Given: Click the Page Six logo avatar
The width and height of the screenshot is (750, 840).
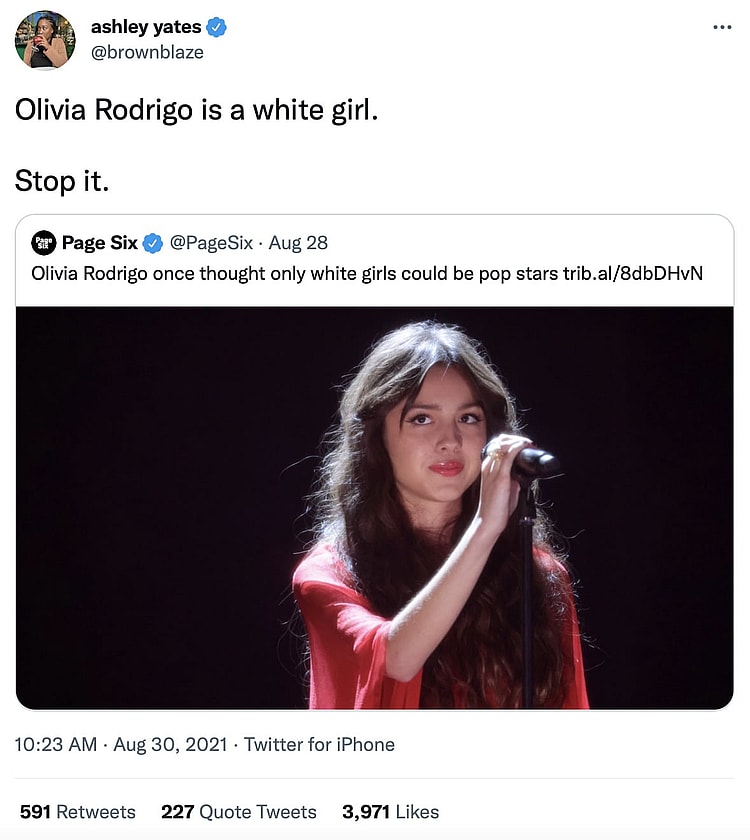Looking at the screenshot, I should pyautogui.click(x=43, y=243).
